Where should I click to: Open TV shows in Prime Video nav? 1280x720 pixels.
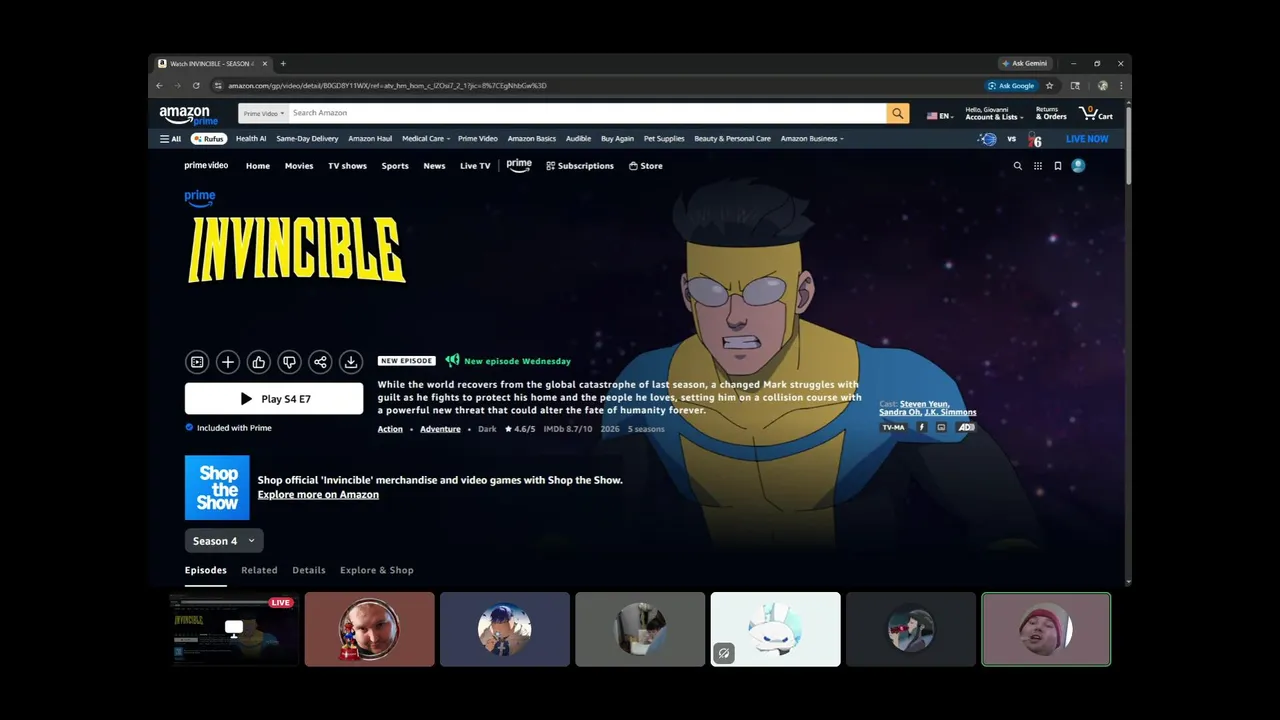347,166
